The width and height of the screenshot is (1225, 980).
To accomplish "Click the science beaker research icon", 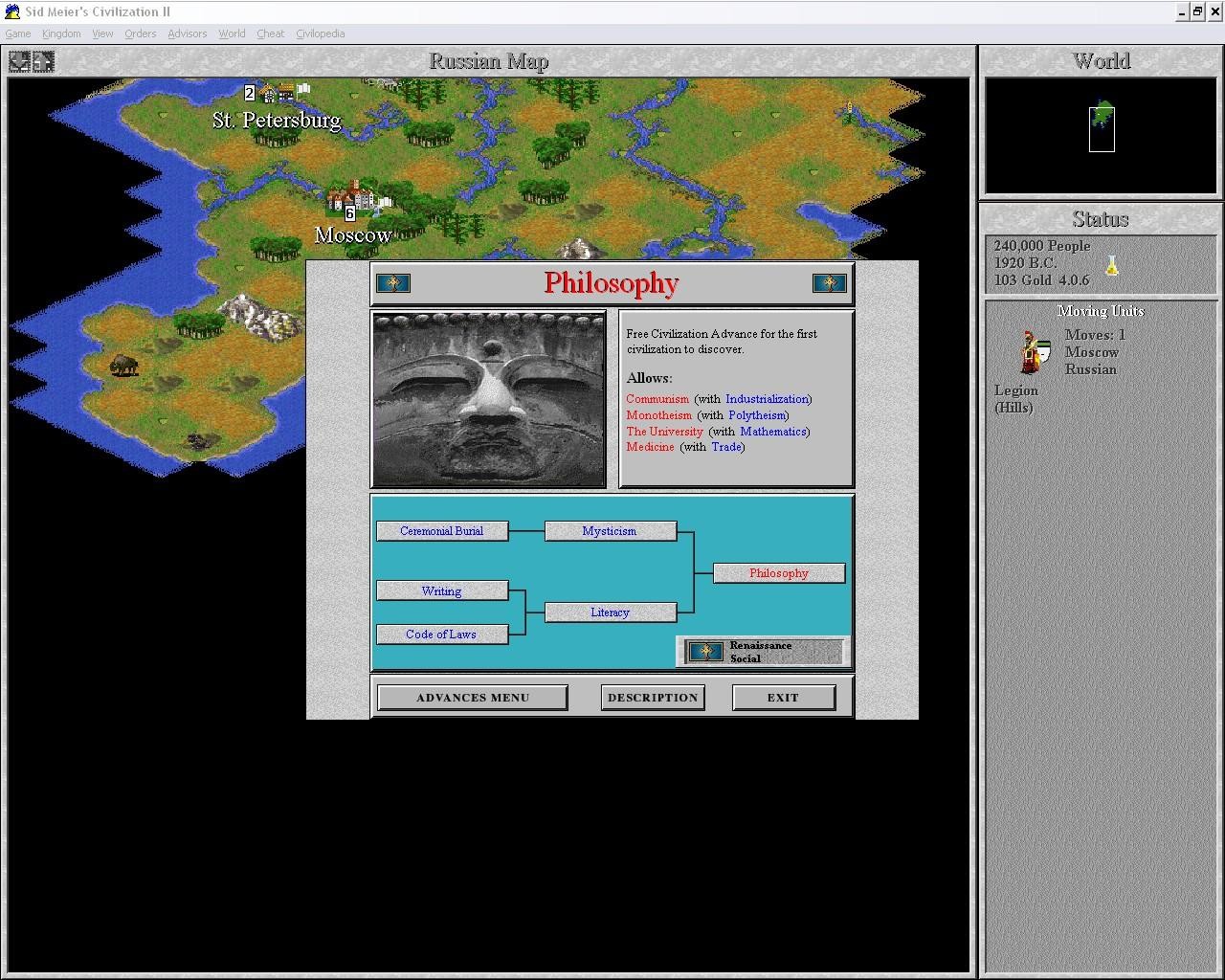I will coord(1112,265).
